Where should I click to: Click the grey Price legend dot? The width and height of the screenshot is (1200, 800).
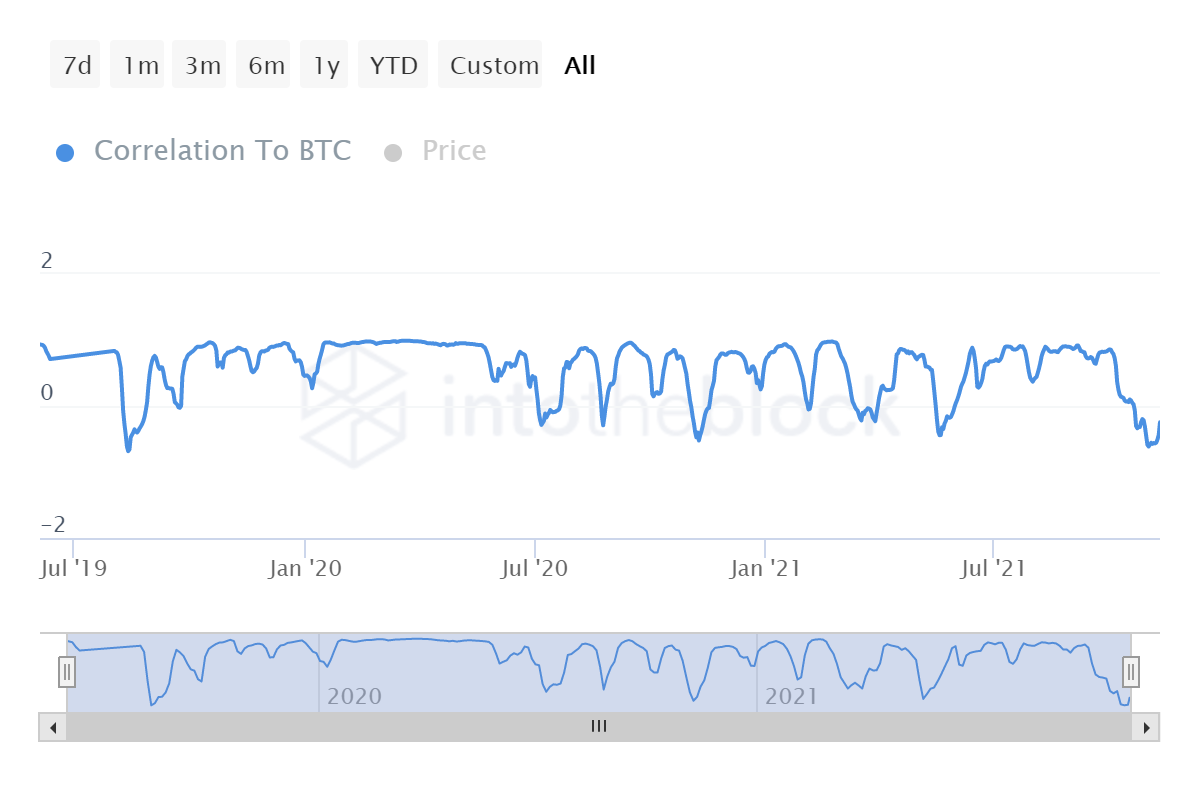(393, 153)
